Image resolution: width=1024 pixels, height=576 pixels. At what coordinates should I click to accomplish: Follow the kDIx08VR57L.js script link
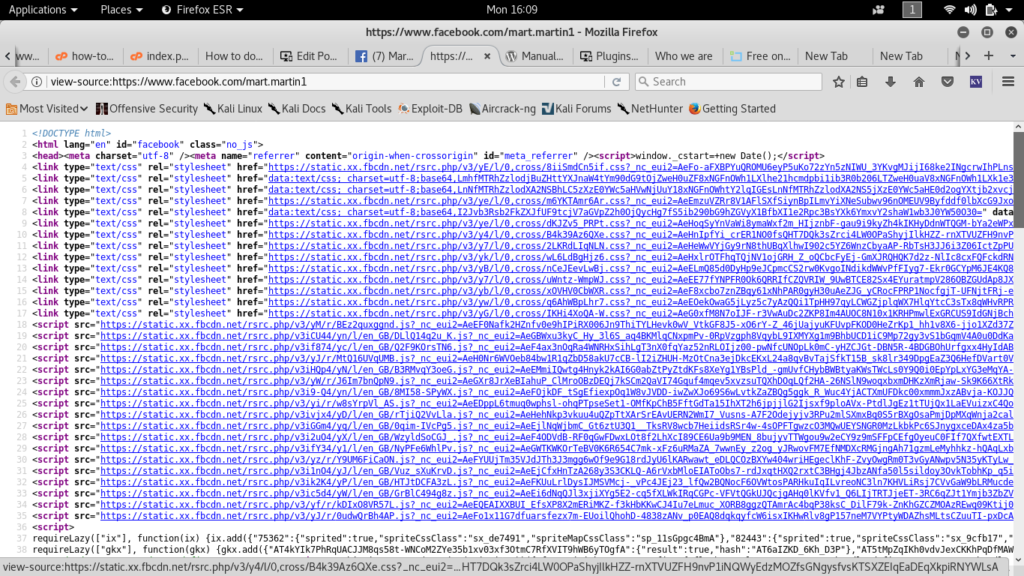point(556,505)
